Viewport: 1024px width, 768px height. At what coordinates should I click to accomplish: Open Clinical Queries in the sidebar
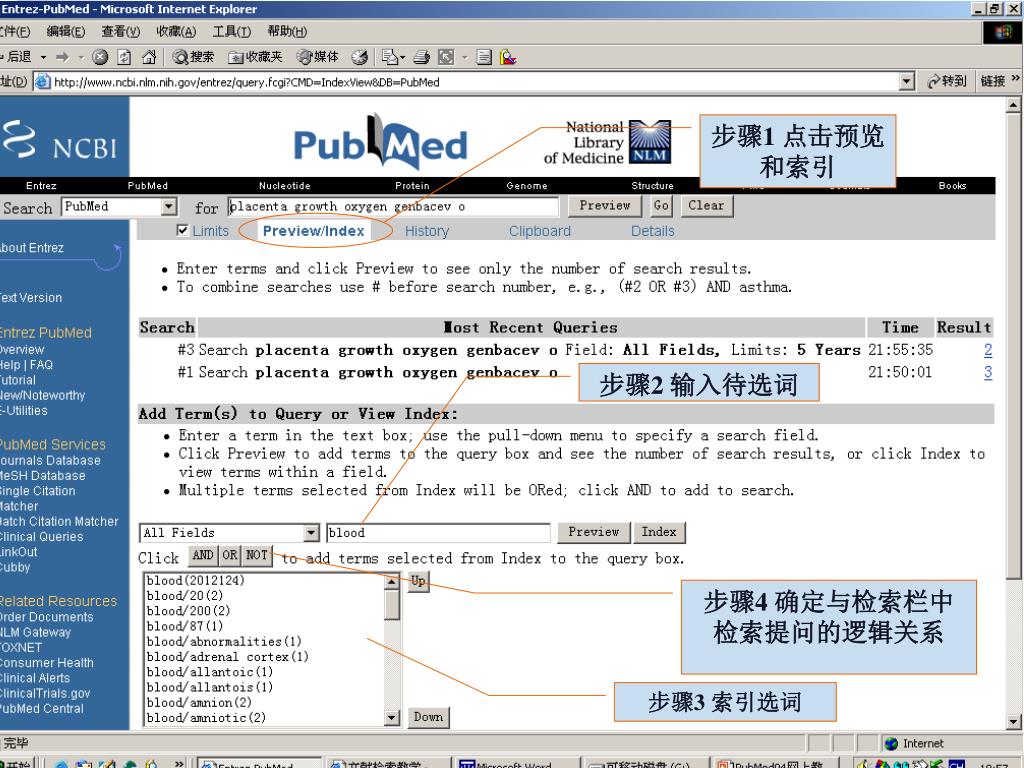pyautogui.click(x=42, y=537)
